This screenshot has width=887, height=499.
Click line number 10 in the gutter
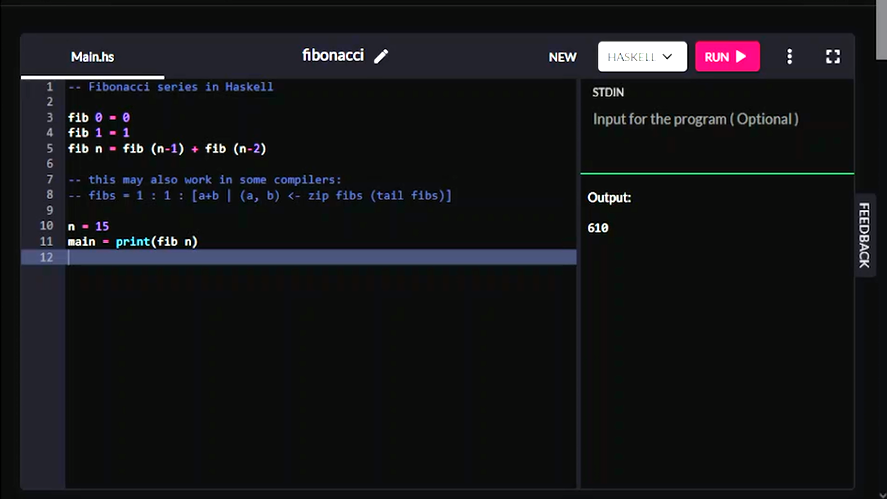(46, 226)
